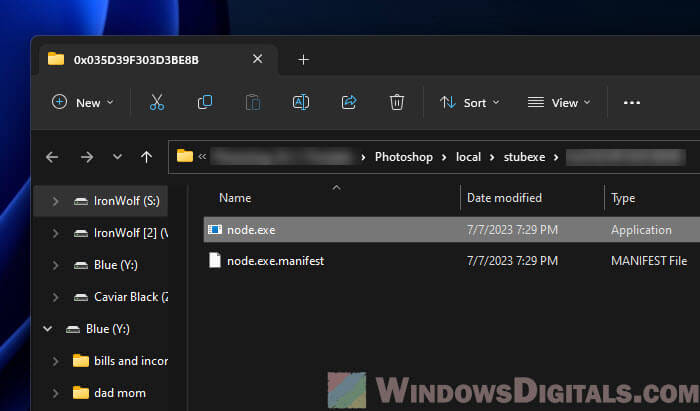Click the Rename icon in toolbar
This screenshot has height=411, width=700.
coord(300,102)
